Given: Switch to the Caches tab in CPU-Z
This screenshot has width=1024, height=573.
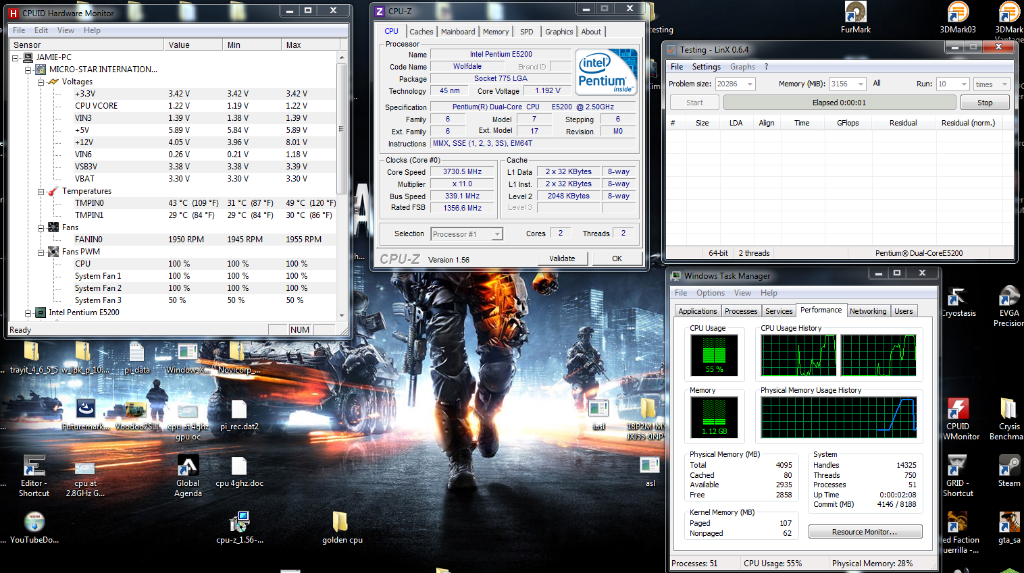Looking at the screenshot, I should coord(421,32).
